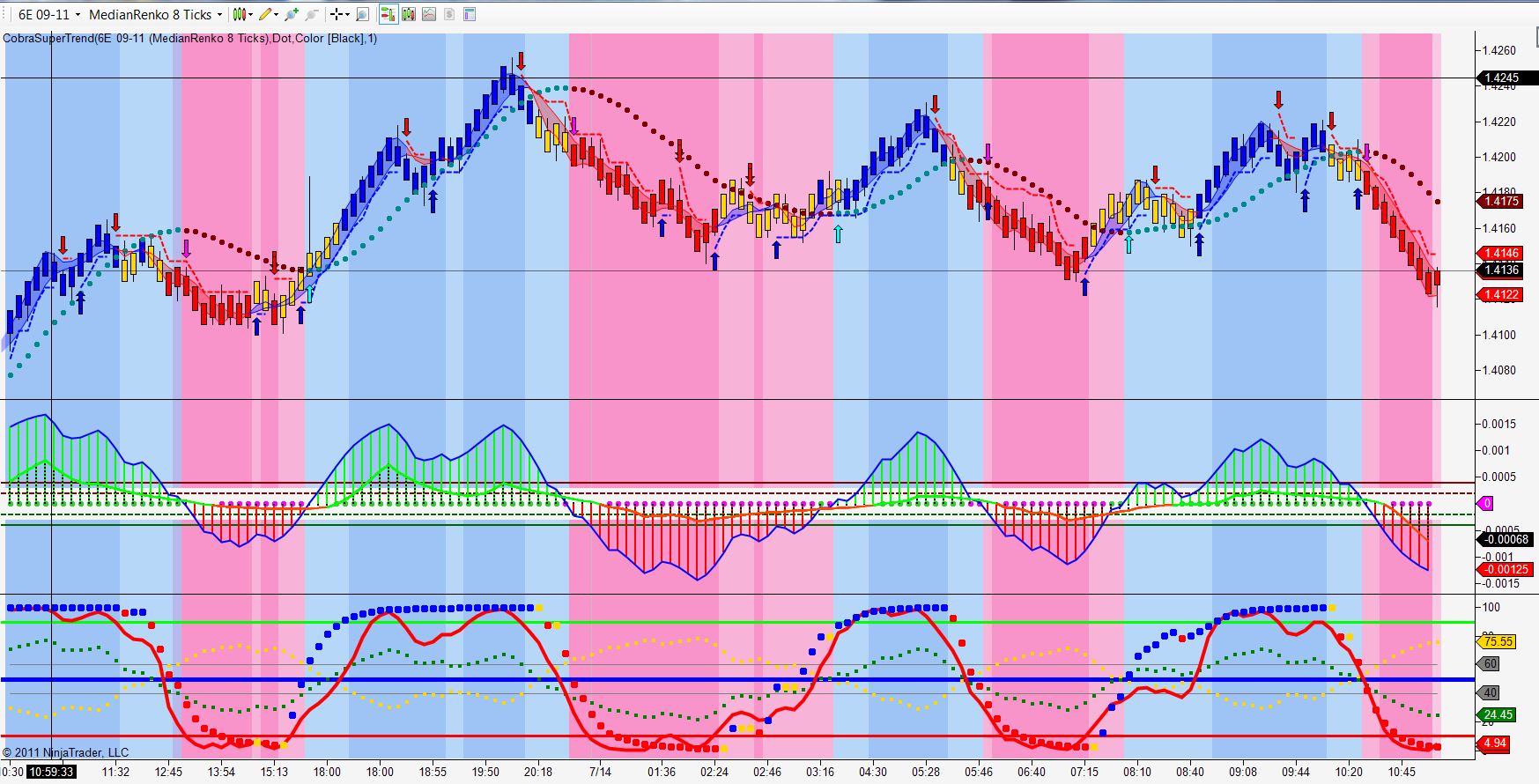
Task: Open the chart style candlestick tool
Action: 238,14
